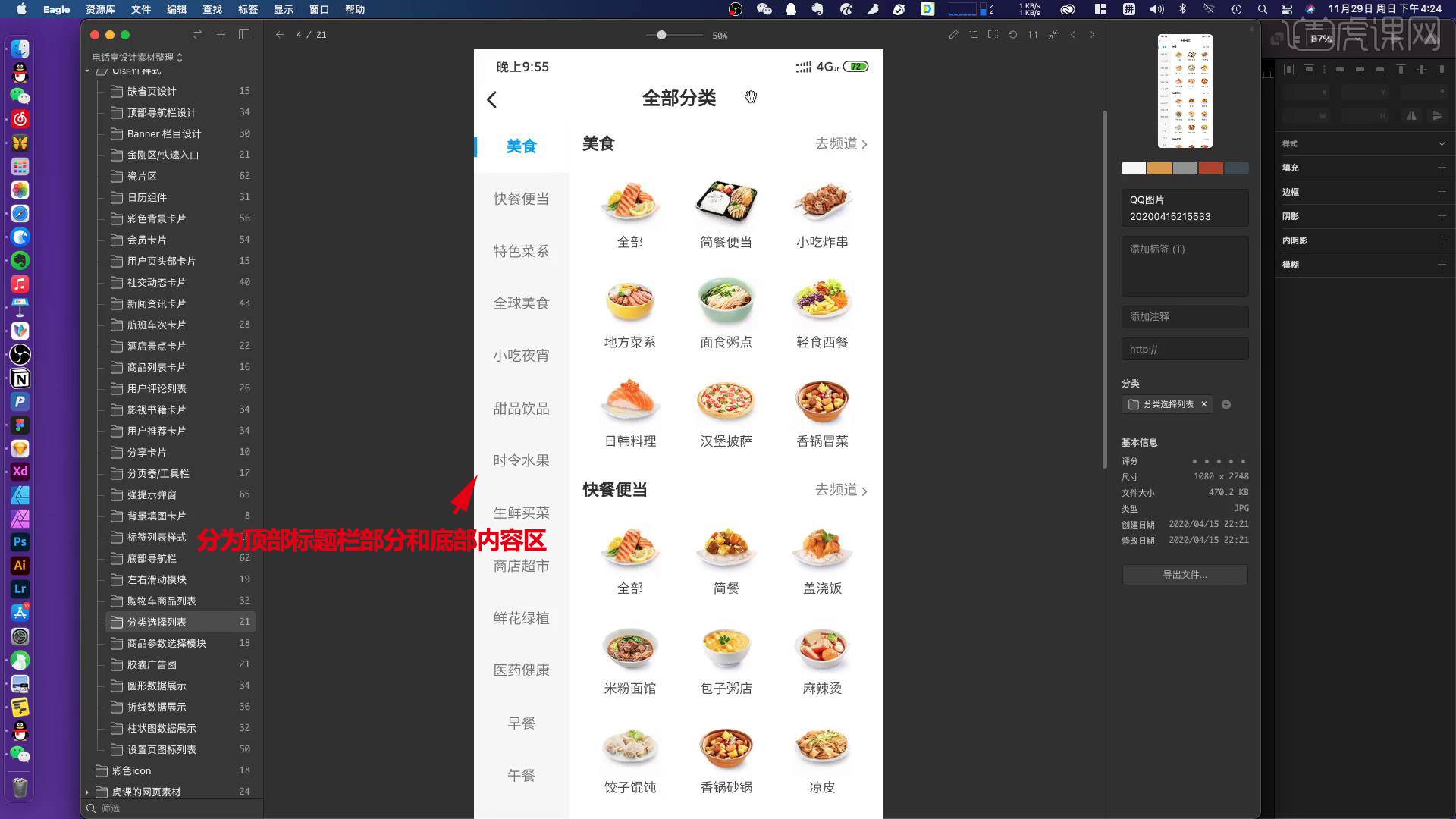Go to next image with right chevron

1092,35
